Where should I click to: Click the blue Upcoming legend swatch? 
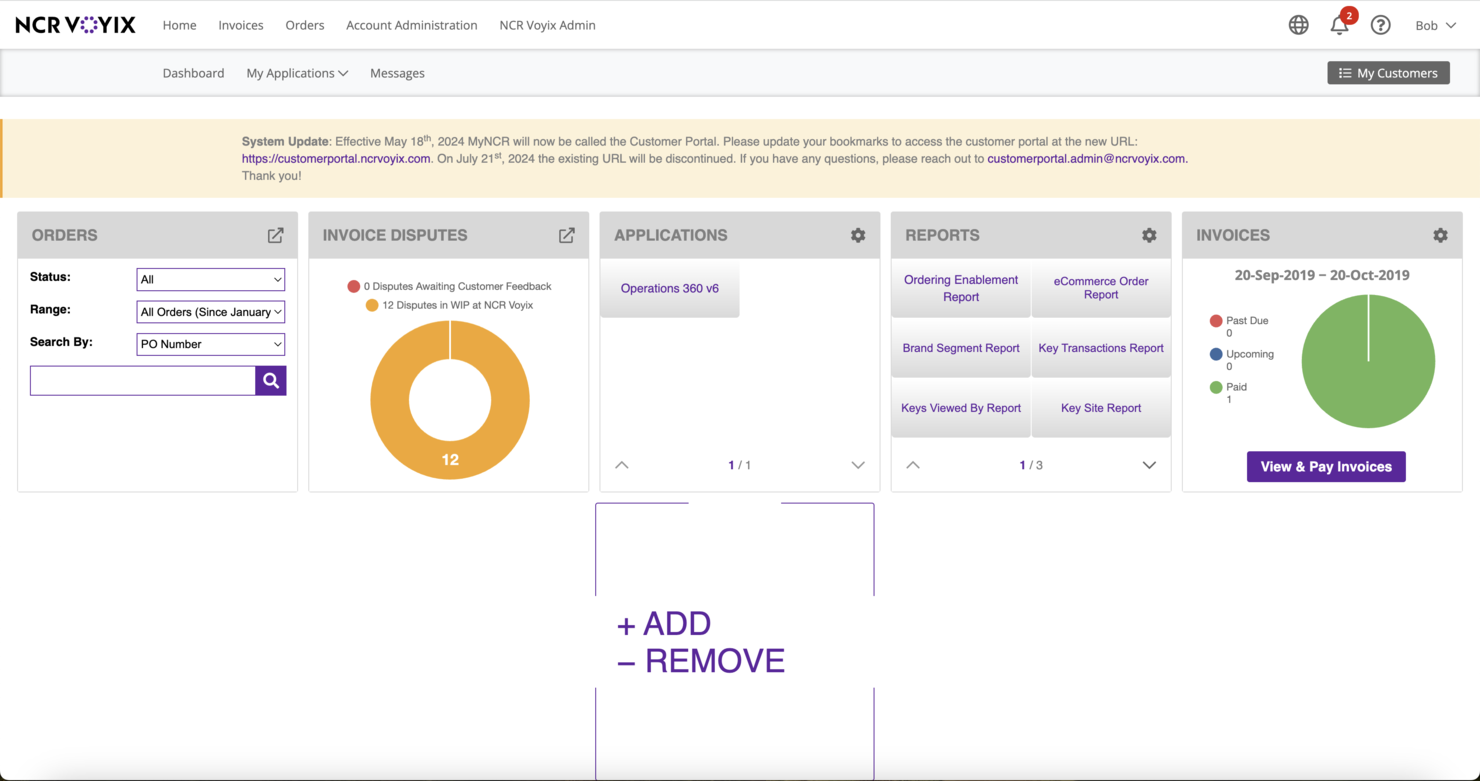[x=1216, y=354]
